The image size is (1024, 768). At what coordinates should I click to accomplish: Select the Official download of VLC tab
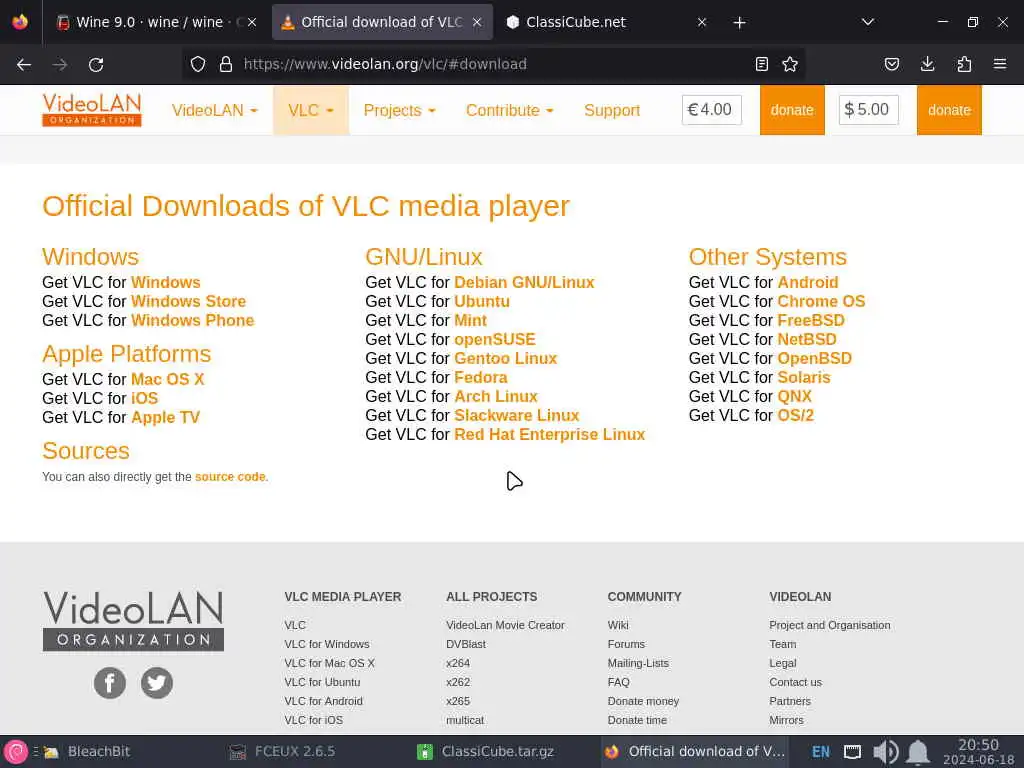click(382, 22)
